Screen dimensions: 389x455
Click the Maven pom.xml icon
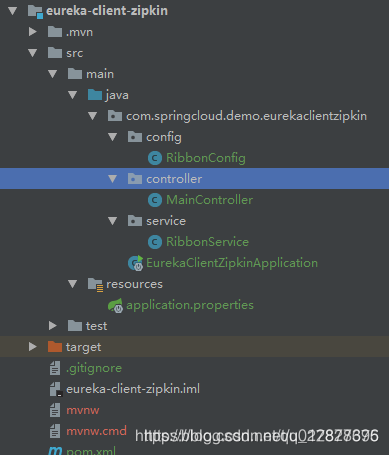point(55,451)
